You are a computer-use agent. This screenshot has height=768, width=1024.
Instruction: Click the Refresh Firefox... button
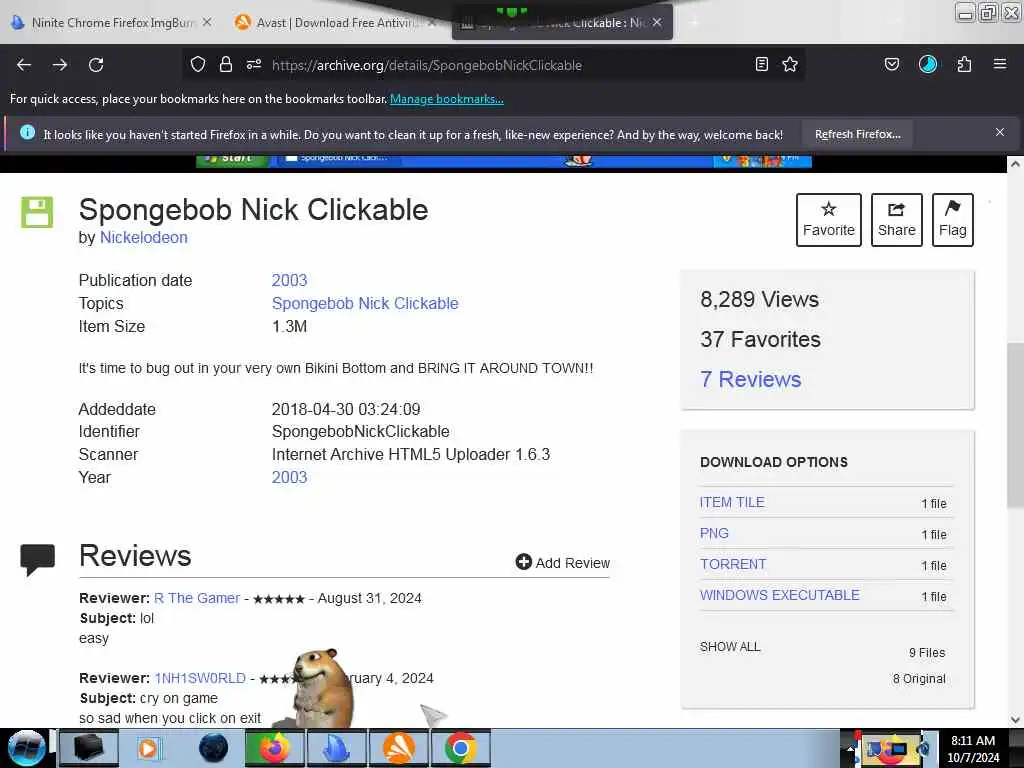tap(857, 134)
